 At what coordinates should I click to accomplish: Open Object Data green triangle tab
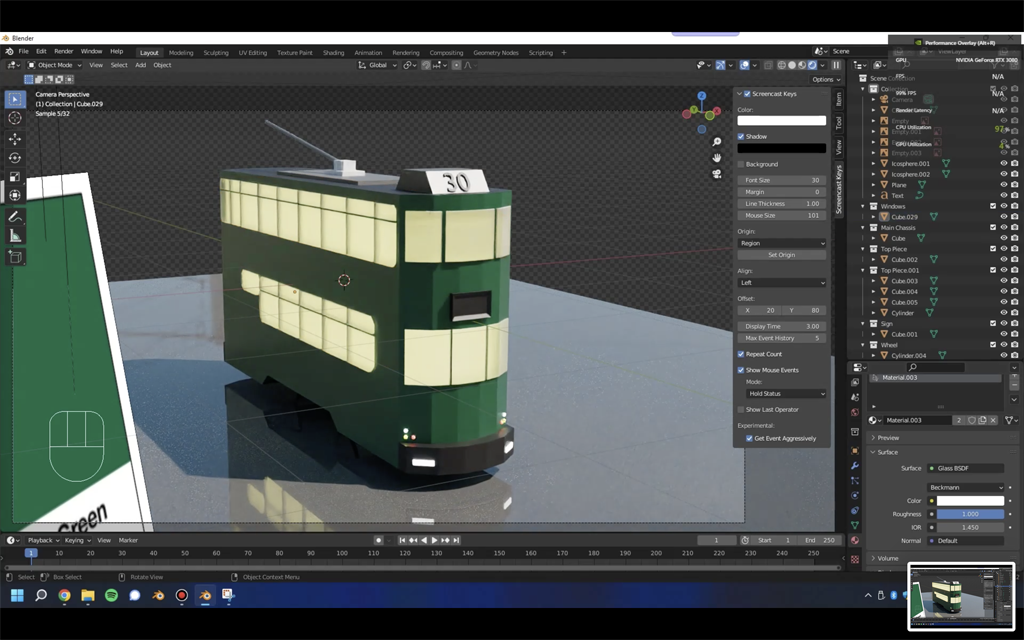click(x=855, y=525)
